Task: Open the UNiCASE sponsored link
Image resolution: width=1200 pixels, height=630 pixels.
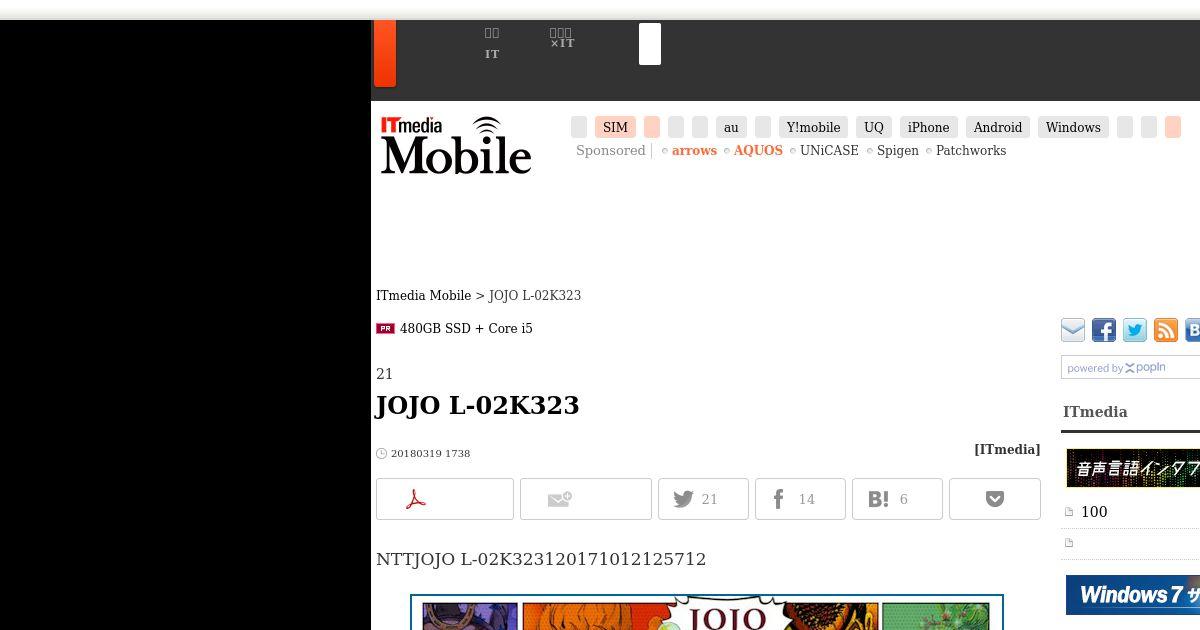Action: (829, 151)
